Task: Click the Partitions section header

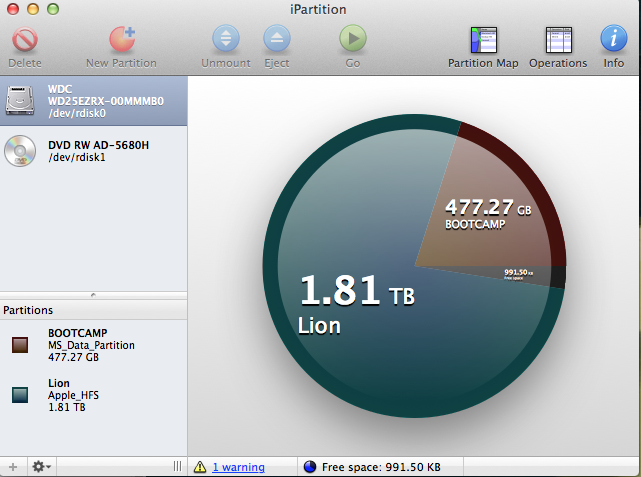Action: click(x=94, y=310)
